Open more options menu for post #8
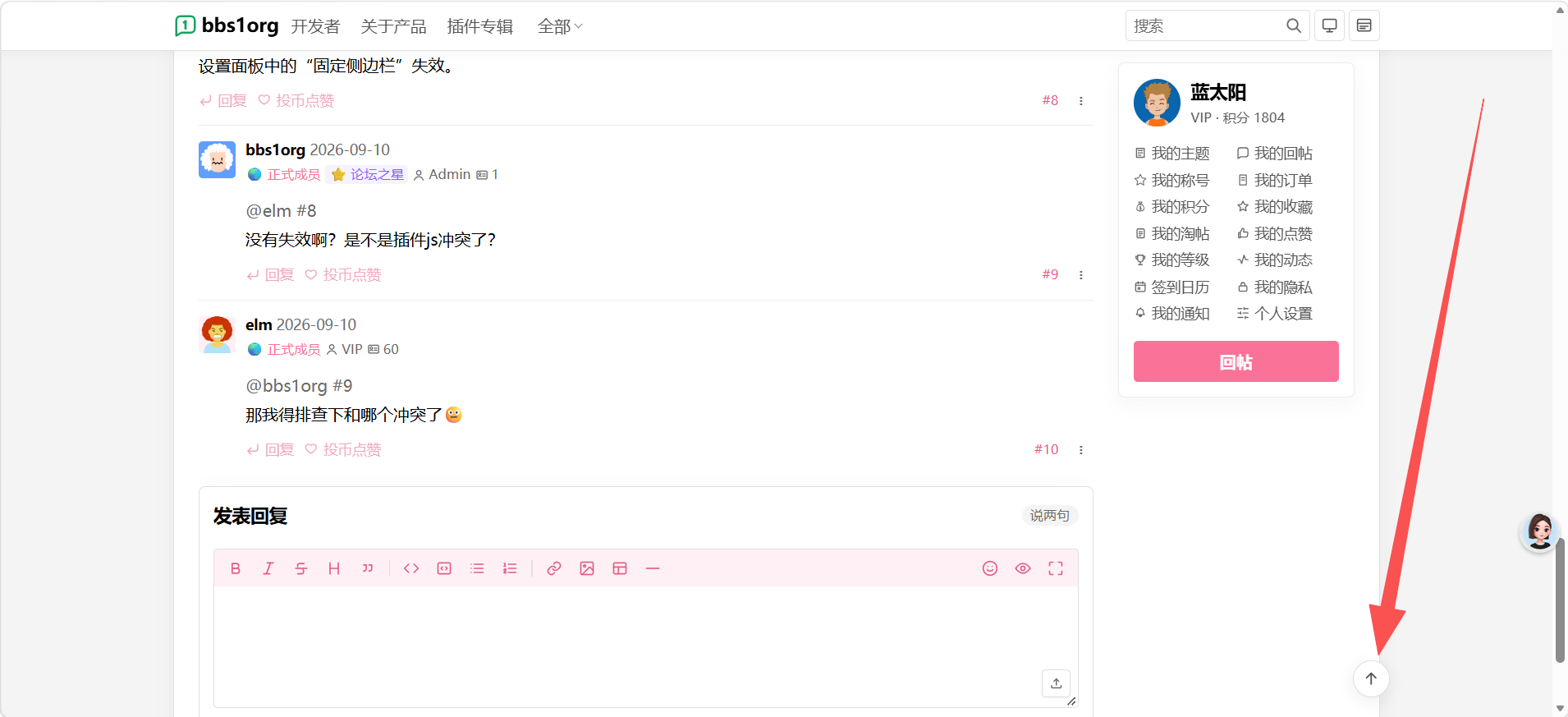Screen dimensions: 1568x717 click(x=1081, y=101)
